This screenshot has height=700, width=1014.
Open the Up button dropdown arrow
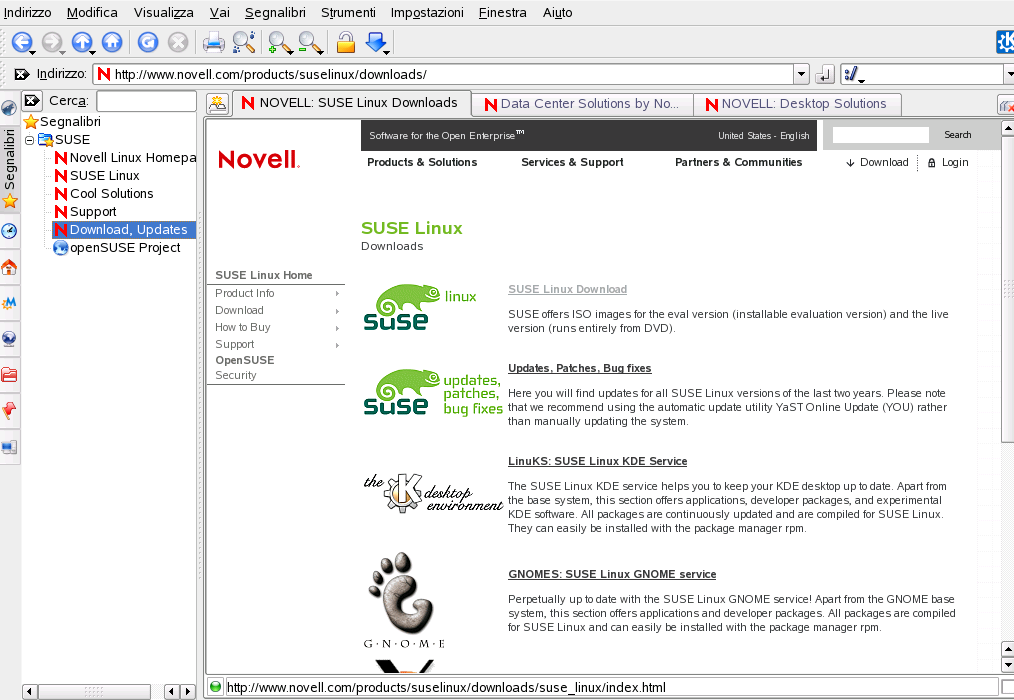pos(92,52)
